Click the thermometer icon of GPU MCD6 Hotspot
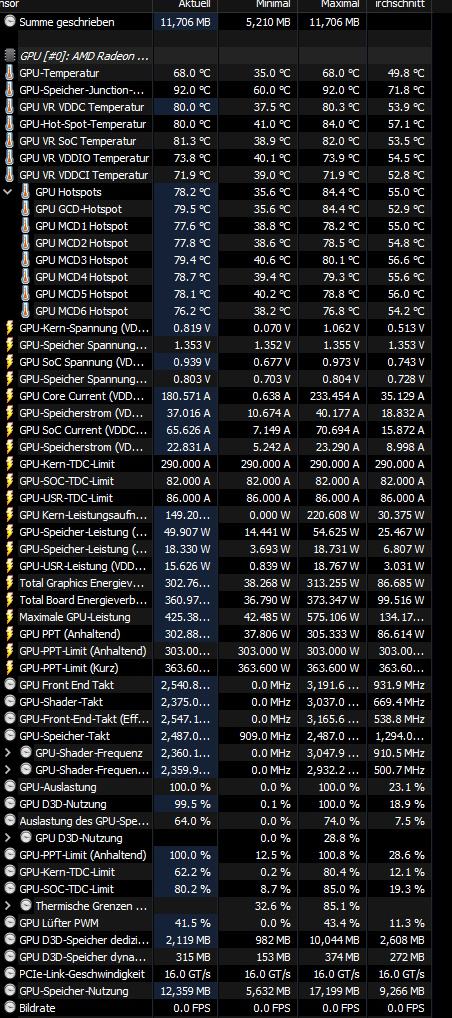This screenshot has width=452, height=1018. pyautogui.click(x=25, y=311)
